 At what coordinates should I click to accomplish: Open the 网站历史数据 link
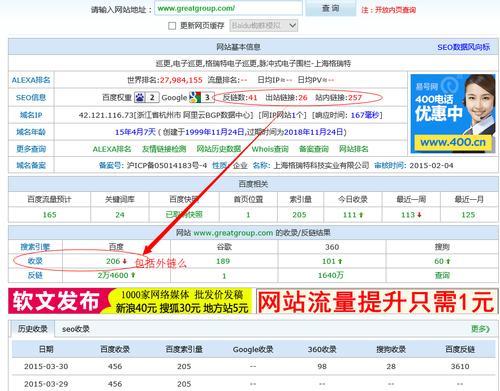[x=218, y=149]
